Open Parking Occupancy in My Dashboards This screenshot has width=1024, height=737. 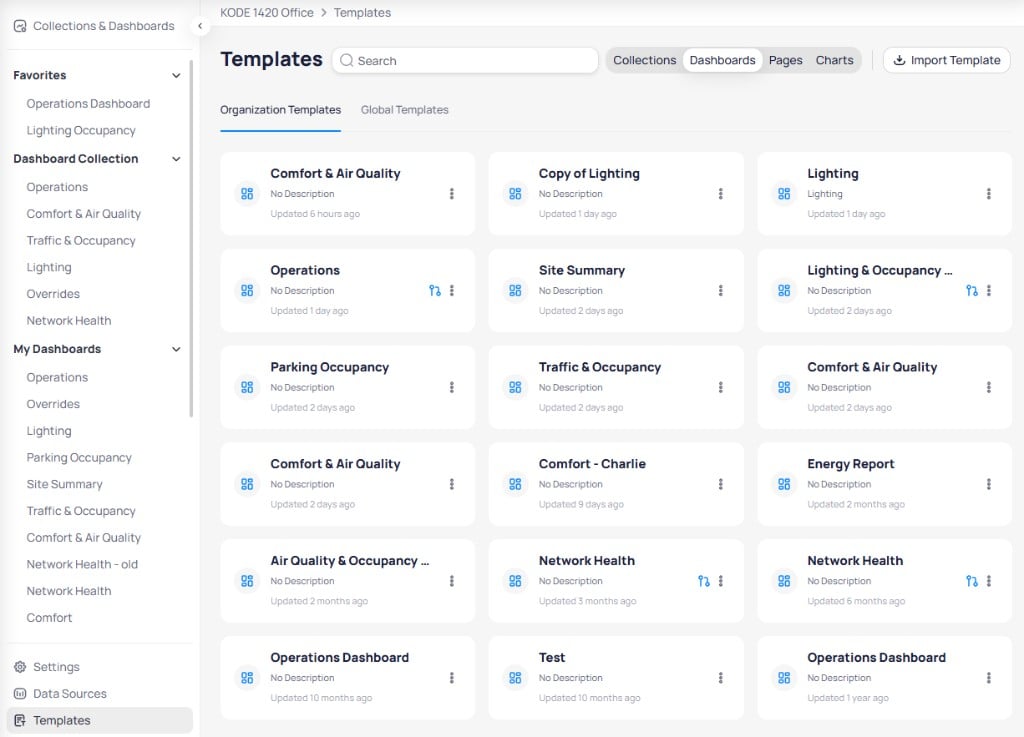[79, 458]
